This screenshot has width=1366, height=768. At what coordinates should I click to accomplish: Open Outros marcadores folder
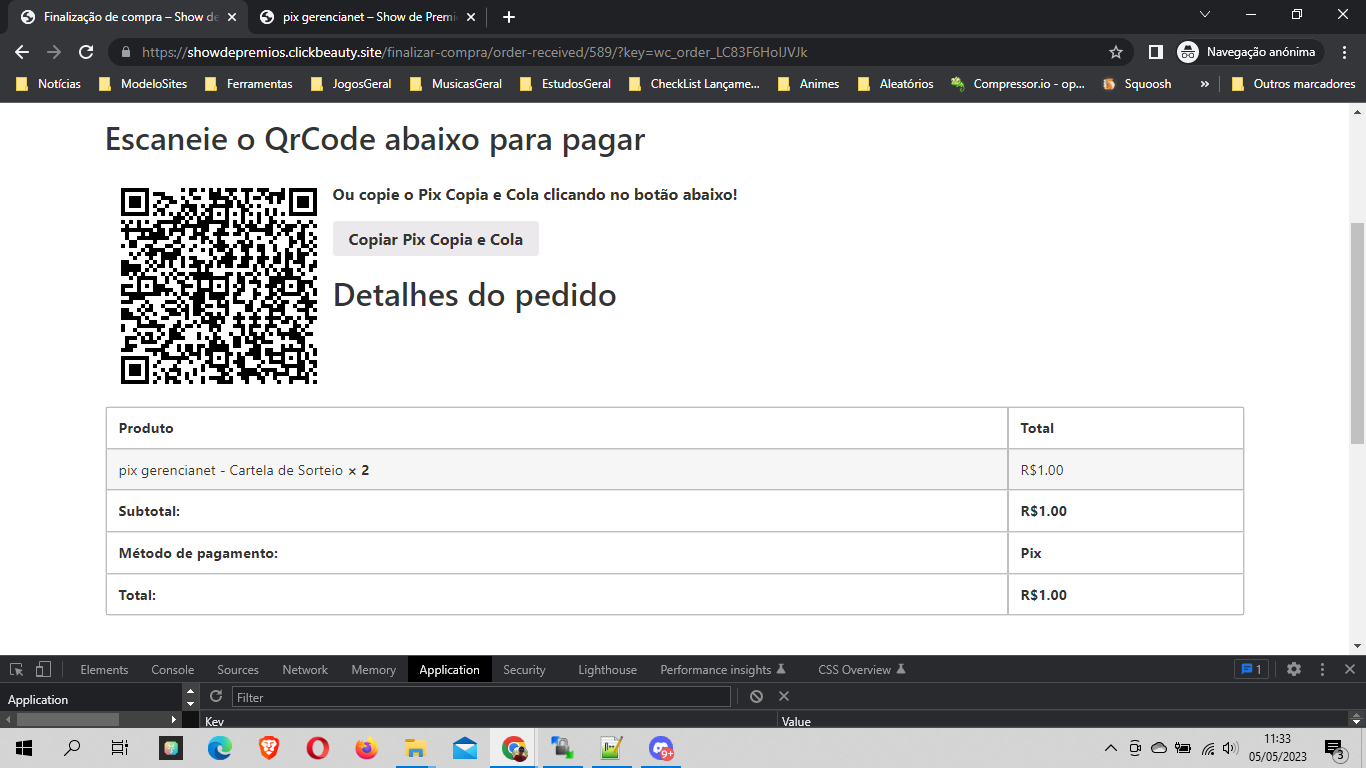point(1294,84)
